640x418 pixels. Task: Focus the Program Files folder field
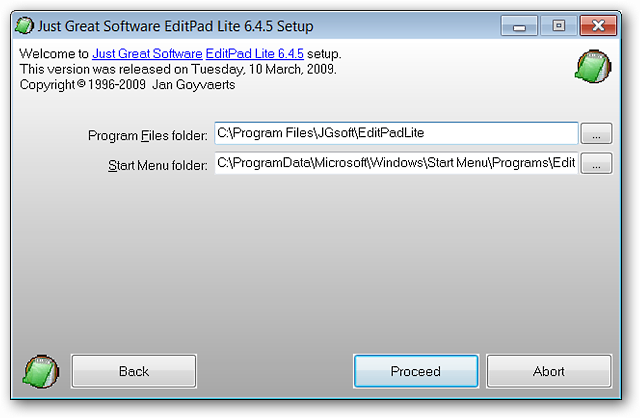pyautogui.click(x=396, y=133)
